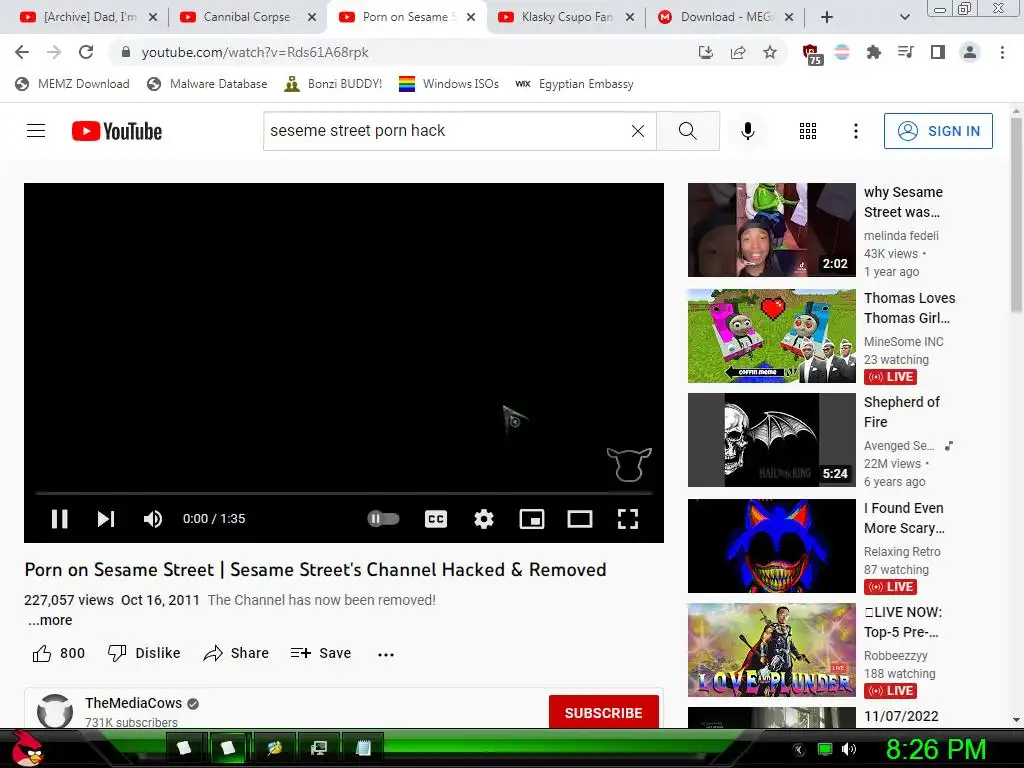Open YouTube settings three-dot menu
1024x768 pixels.
856,131
